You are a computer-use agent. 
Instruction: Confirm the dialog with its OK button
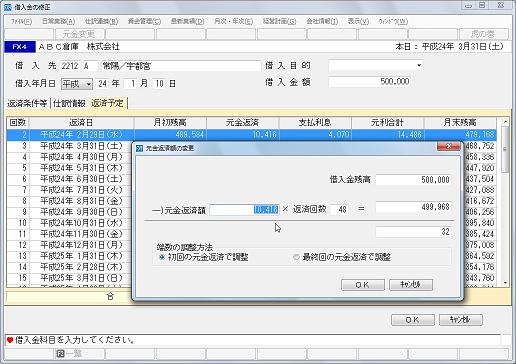click(x=363, y=285)
